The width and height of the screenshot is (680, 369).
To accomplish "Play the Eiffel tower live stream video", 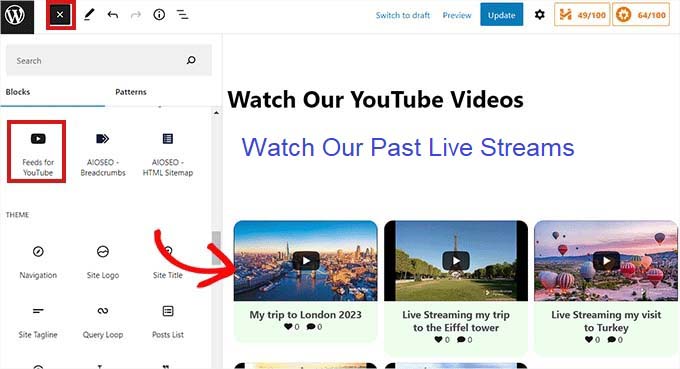I will tap(456, 261).
